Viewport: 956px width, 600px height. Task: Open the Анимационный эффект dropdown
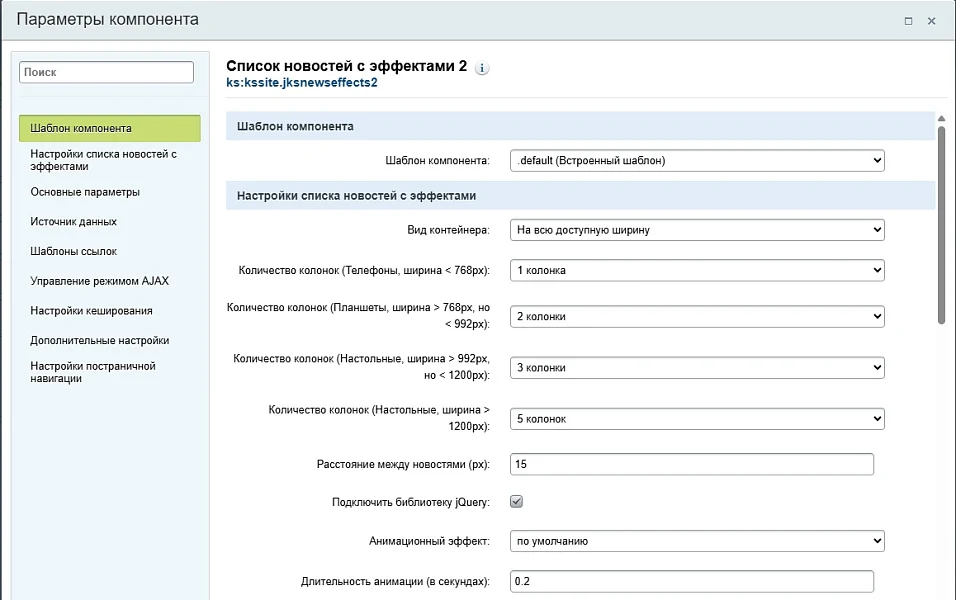pyautogui.click(x=697, y=541)
